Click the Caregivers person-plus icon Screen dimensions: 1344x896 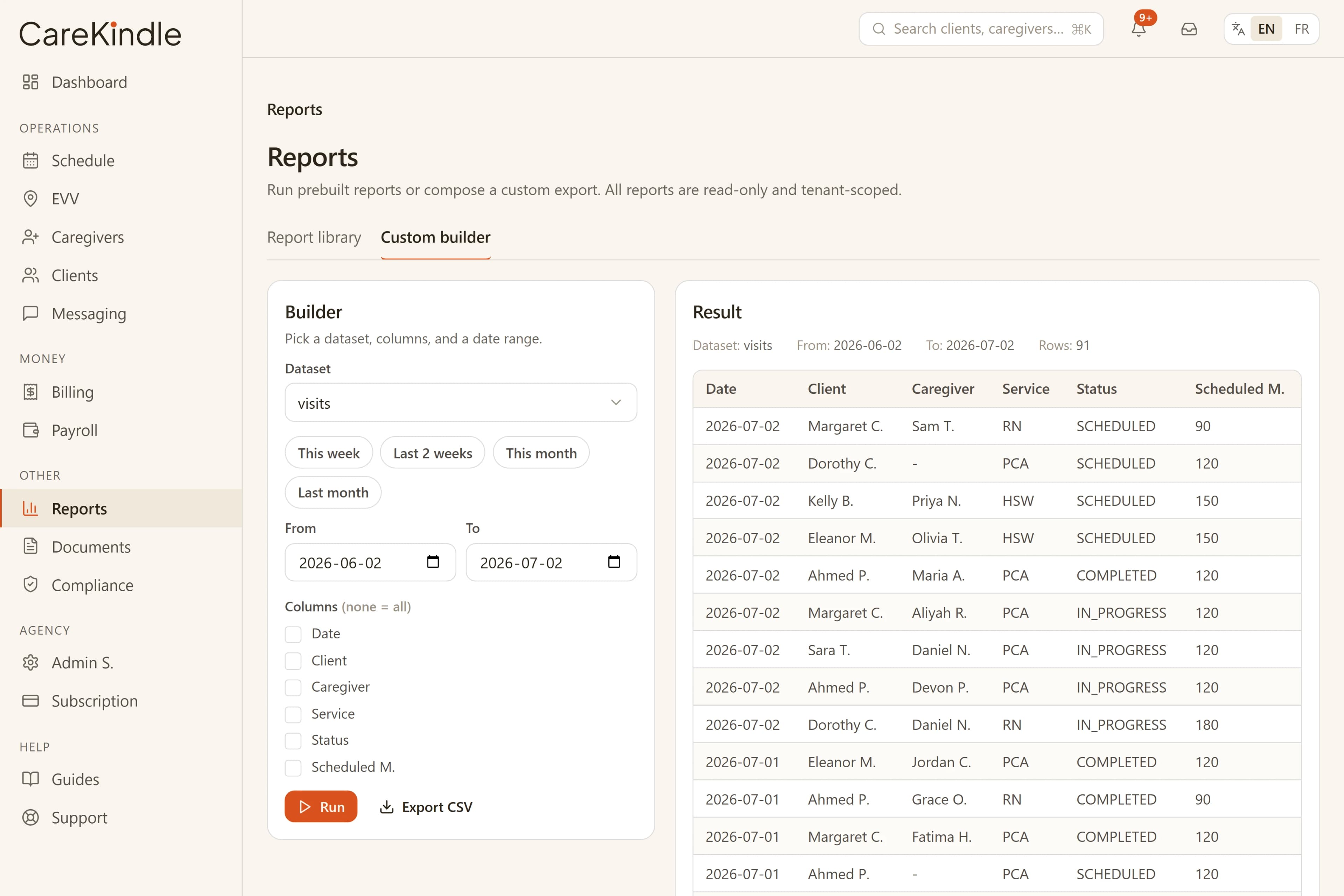[30, 237]
